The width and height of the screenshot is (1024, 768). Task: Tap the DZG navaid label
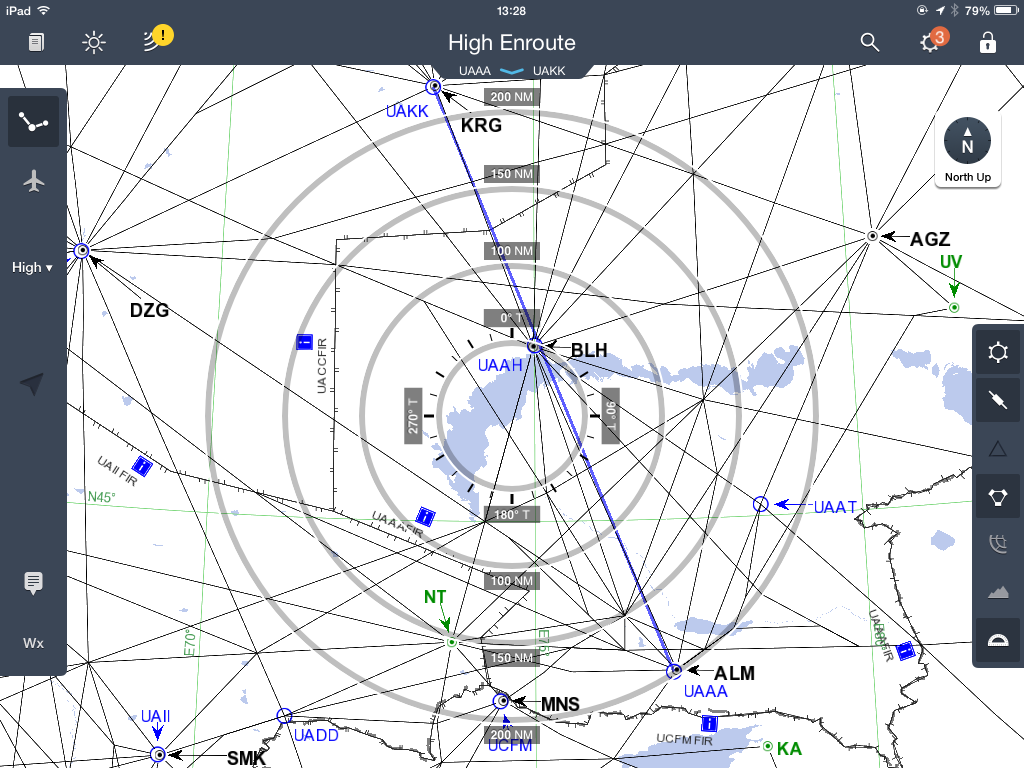(x=150, y=310)
